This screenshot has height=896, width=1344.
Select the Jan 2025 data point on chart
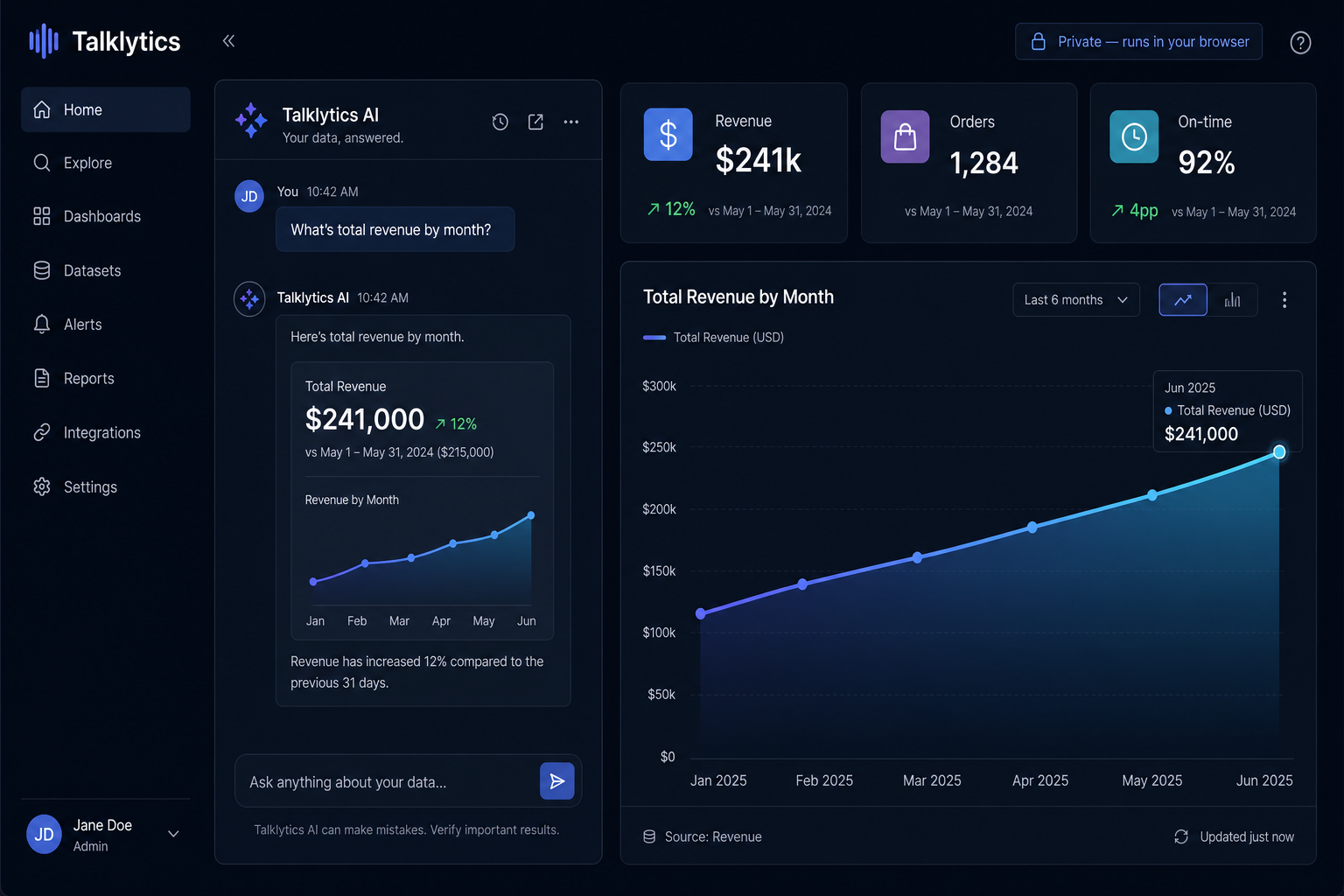(x=701, y=614)
